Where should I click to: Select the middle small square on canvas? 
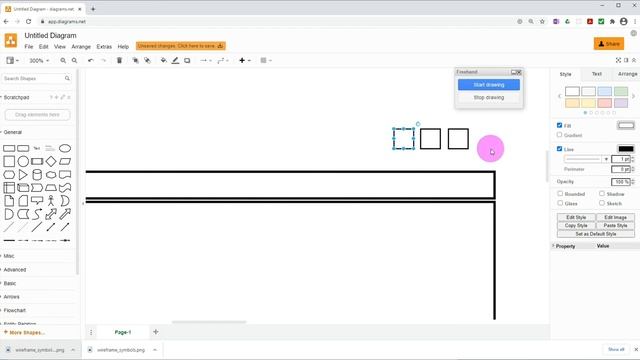(x=430, y=139)
